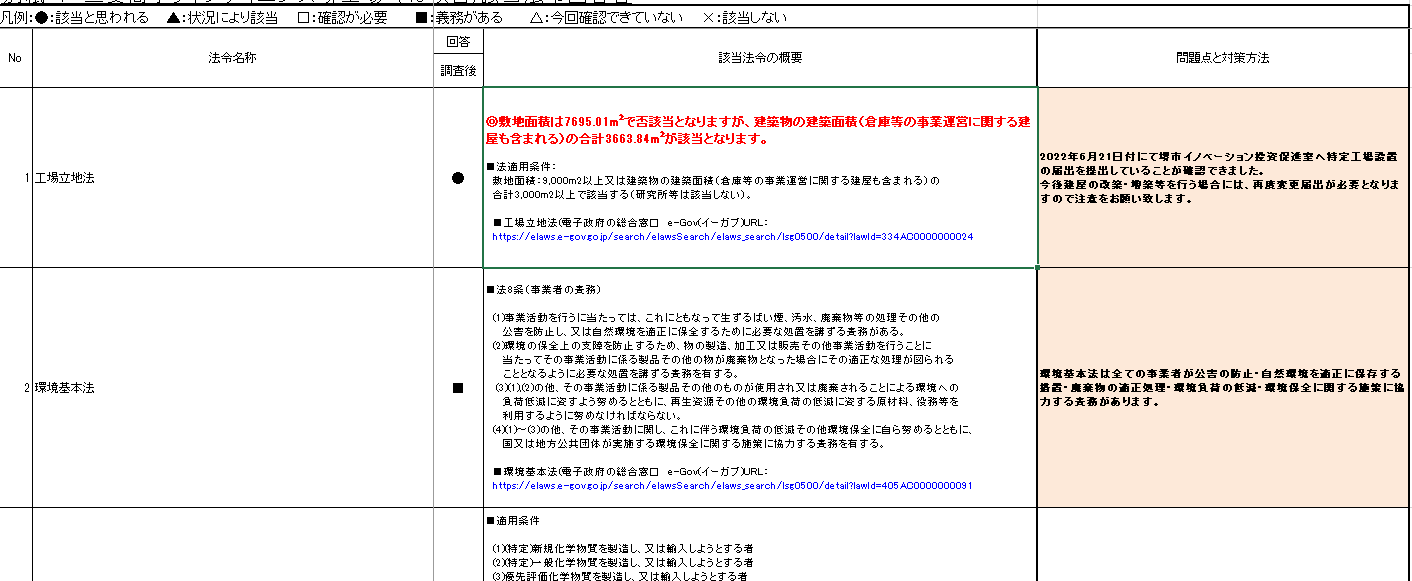Select the 環境基本法 law name cell

coord(232,387)
